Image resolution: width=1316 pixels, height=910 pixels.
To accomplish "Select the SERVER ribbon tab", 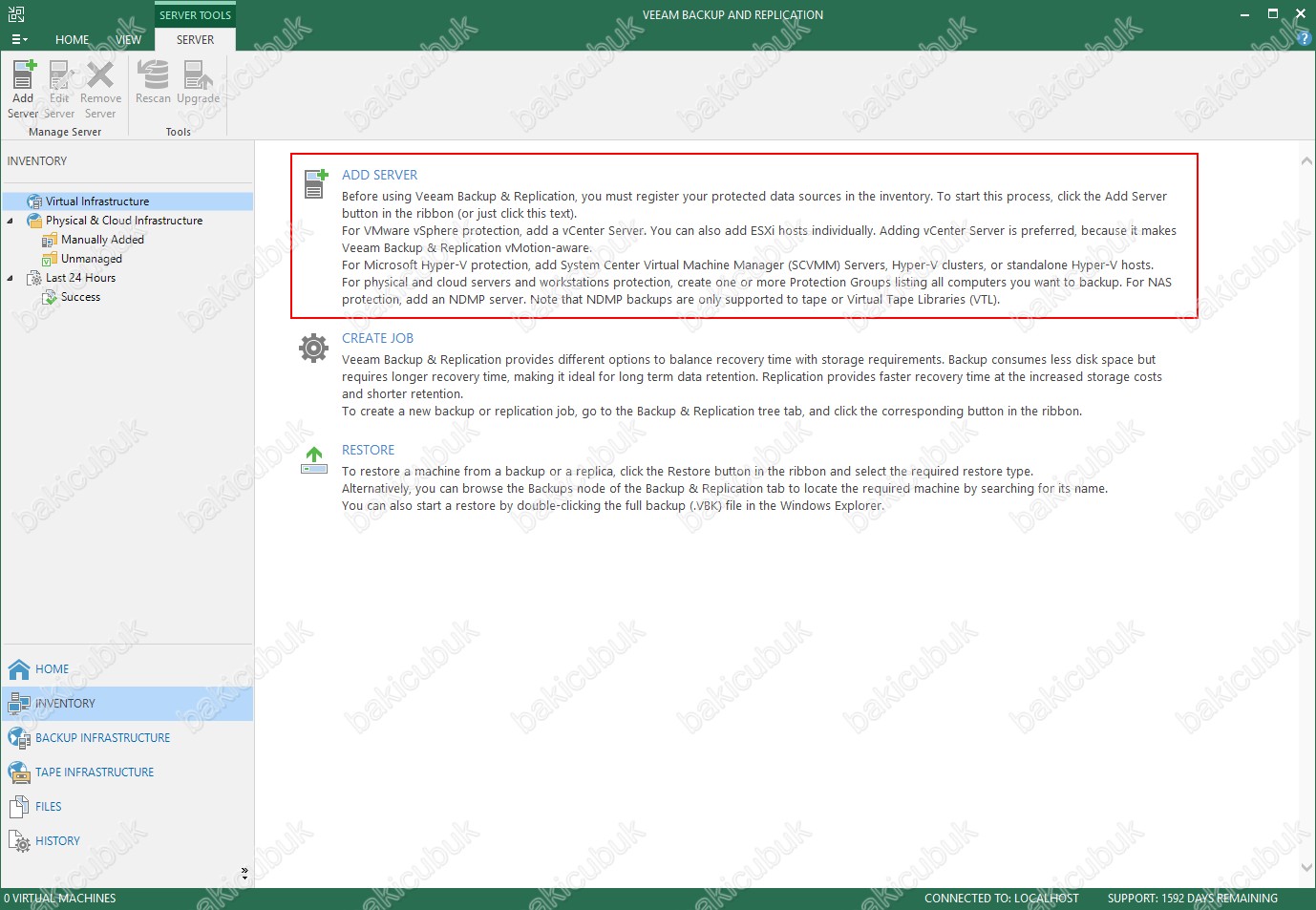I will (195, 40).
